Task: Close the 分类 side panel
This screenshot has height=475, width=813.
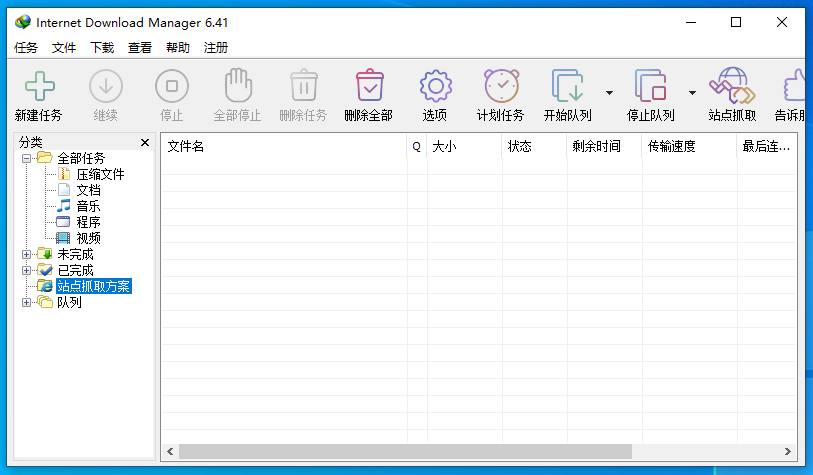Action: (x=145, y=143)
